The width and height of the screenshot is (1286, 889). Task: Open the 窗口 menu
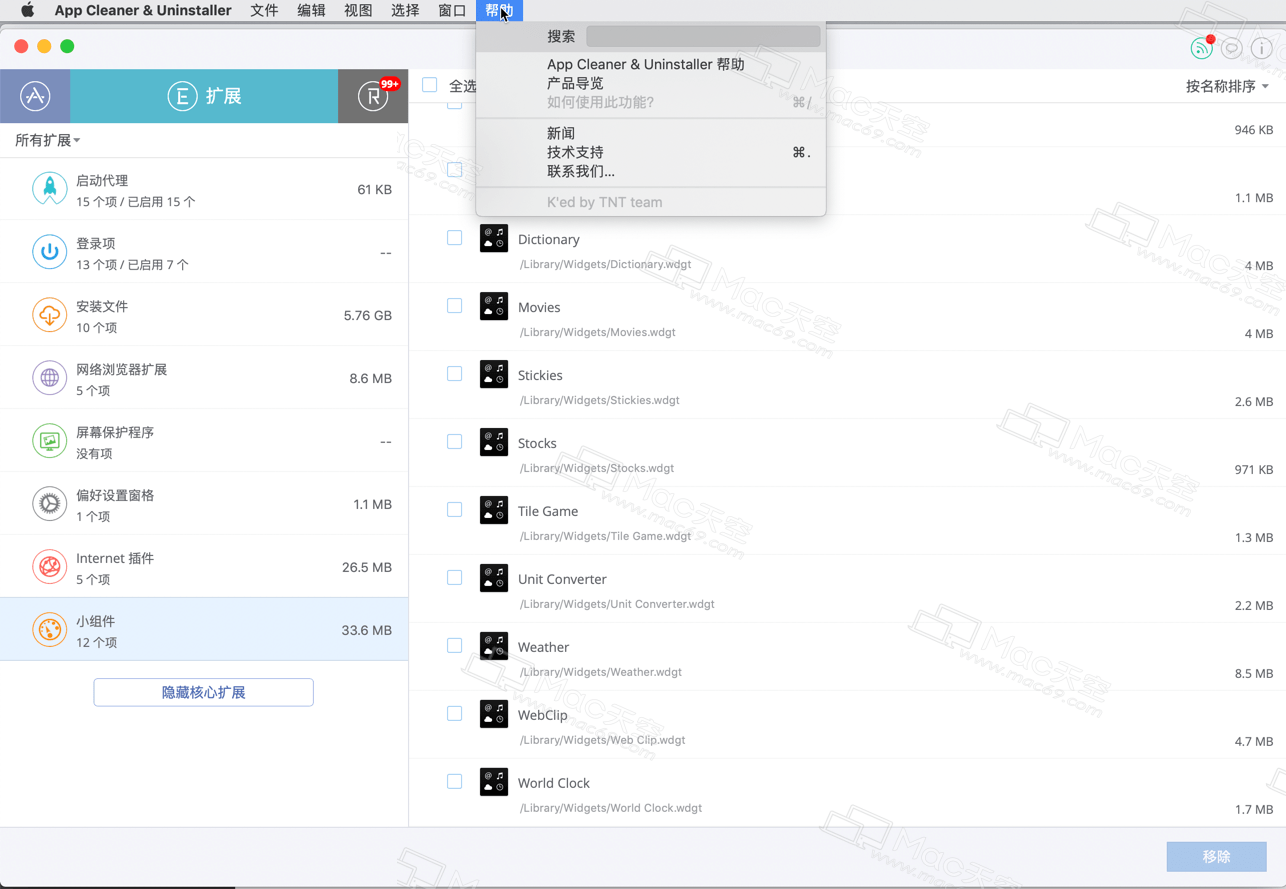(452, 10)
